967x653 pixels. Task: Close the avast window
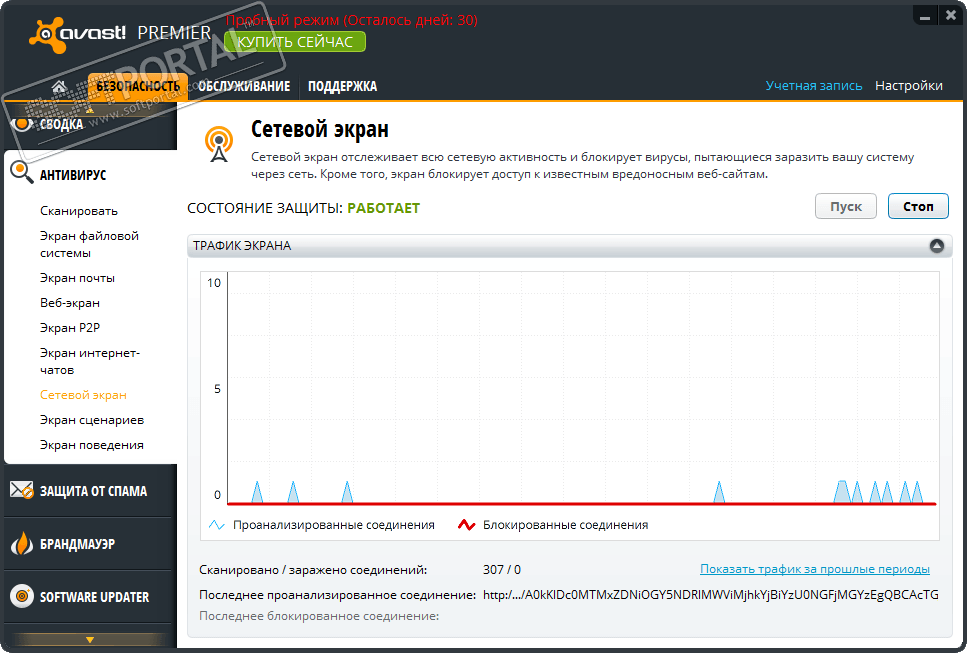pyautogui.click(x=950, y=16)
